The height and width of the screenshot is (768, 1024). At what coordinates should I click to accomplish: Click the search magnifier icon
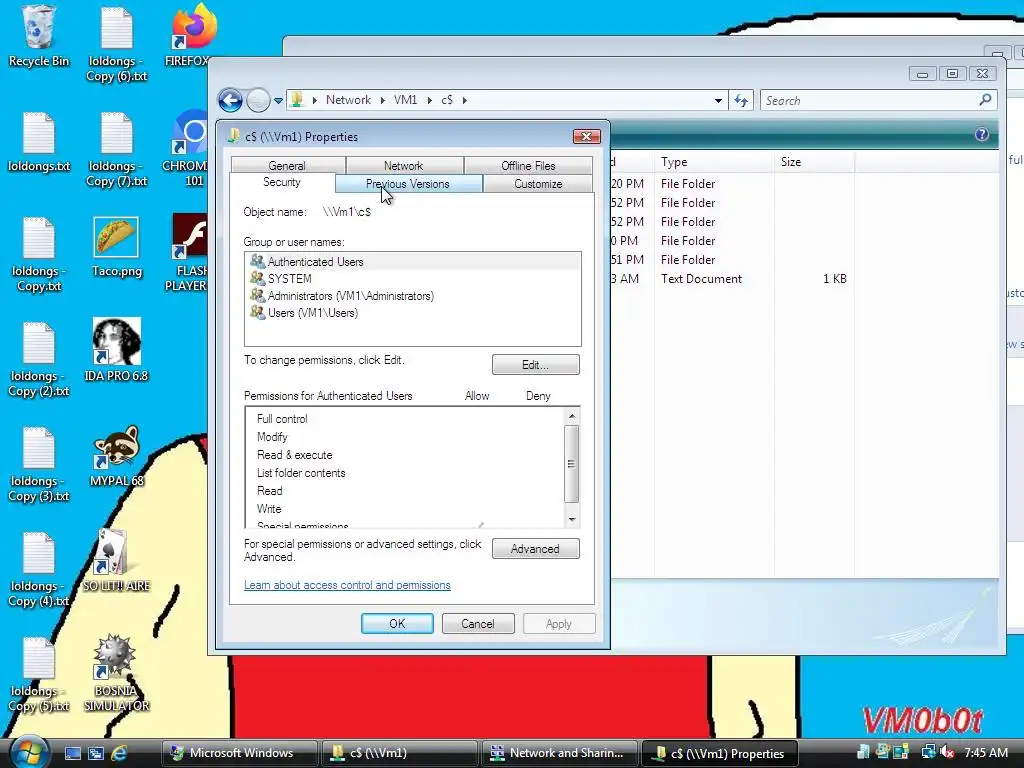pyautogui.click(x=985, y=100)
